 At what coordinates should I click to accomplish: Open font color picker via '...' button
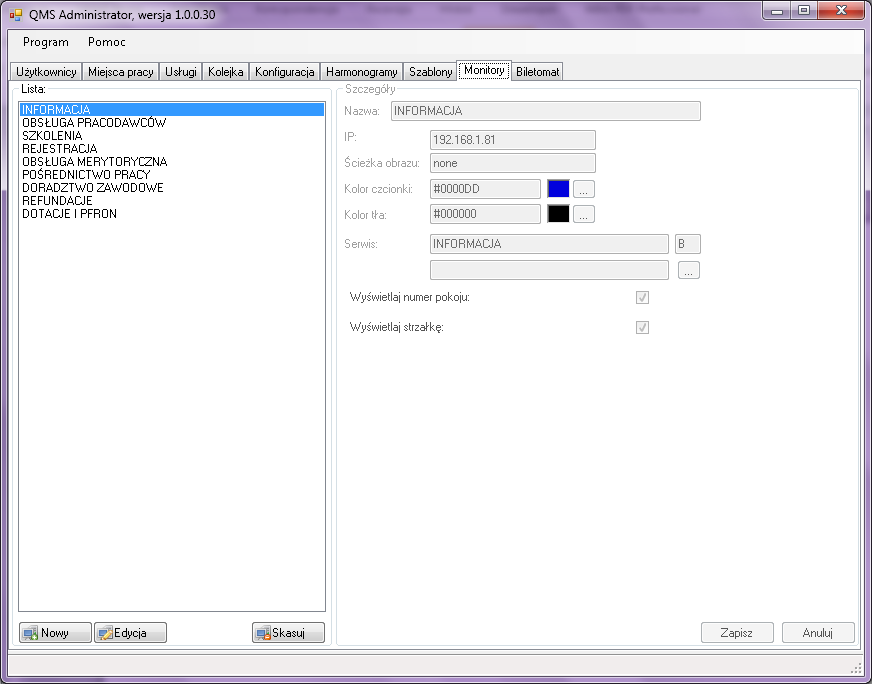point(583,189)
